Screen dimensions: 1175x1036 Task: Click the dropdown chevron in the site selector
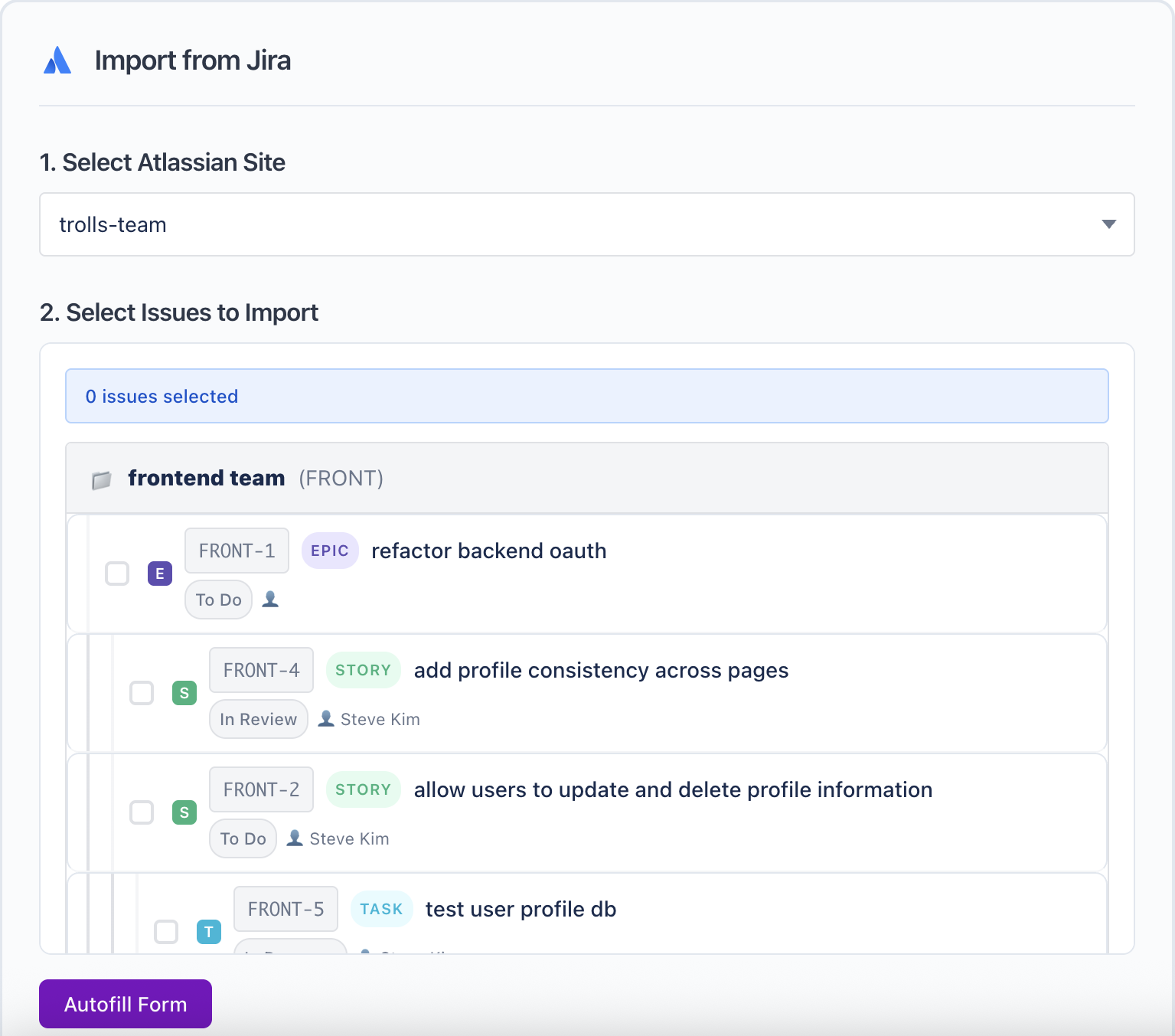[1108, 224]
